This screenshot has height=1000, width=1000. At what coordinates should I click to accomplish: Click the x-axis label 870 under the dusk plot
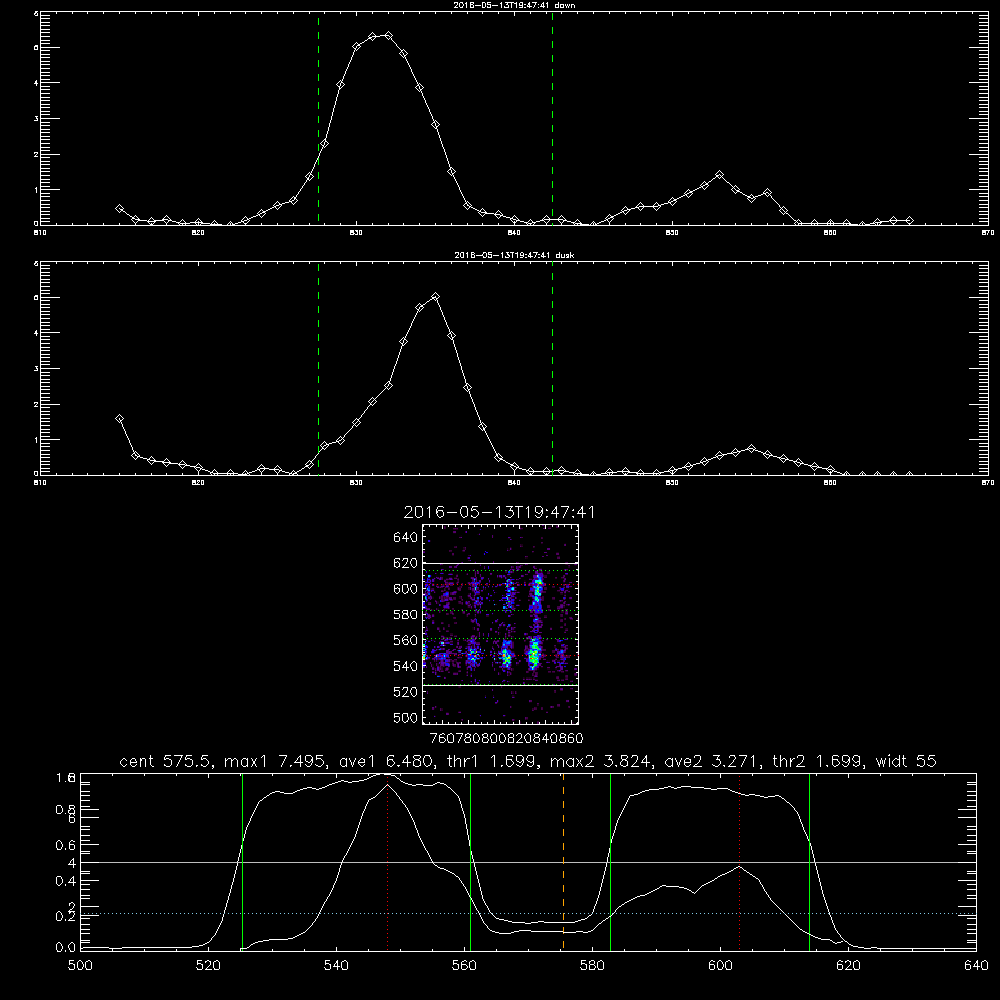[988, 483]
